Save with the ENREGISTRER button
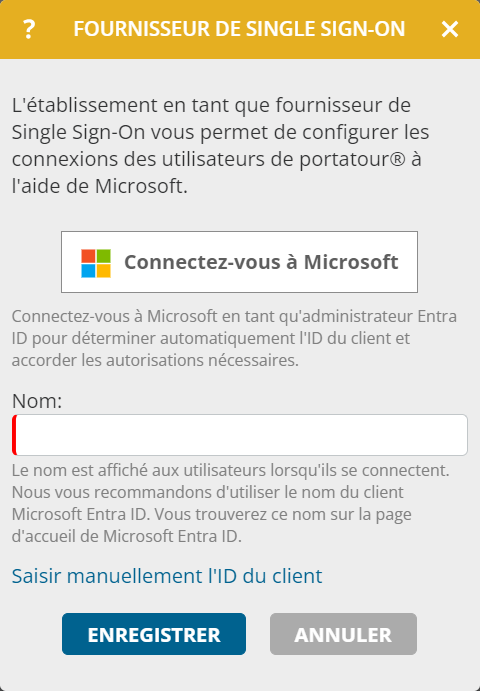This screenshot has height=691, width=480. [154, 634]
